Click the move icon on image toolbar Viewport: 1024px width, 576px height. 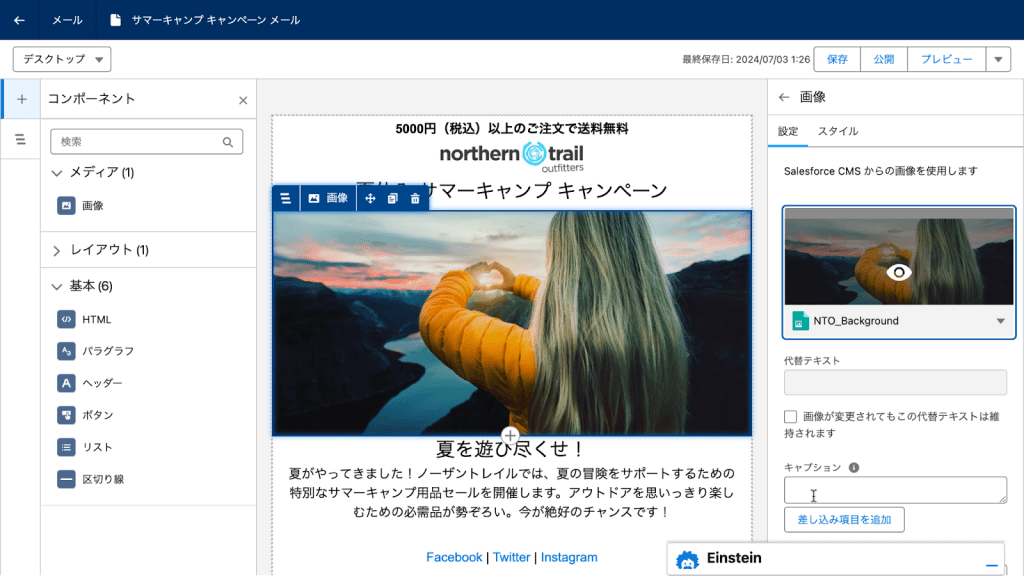[x=370, y=199]
